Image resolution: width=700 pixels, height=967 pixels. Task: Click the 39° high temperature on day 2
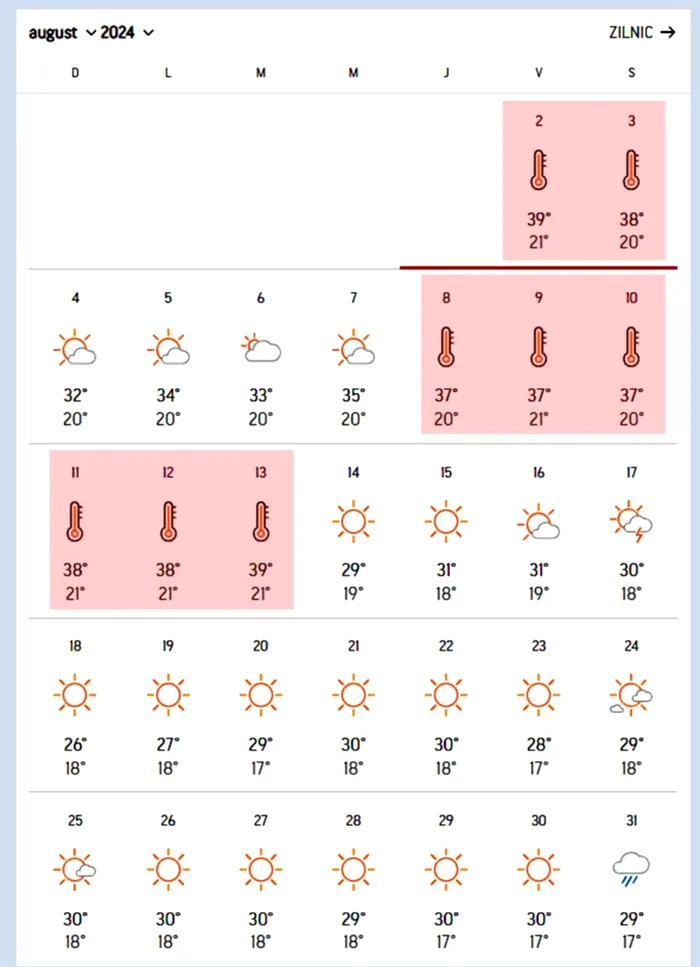tap(539, 220)
